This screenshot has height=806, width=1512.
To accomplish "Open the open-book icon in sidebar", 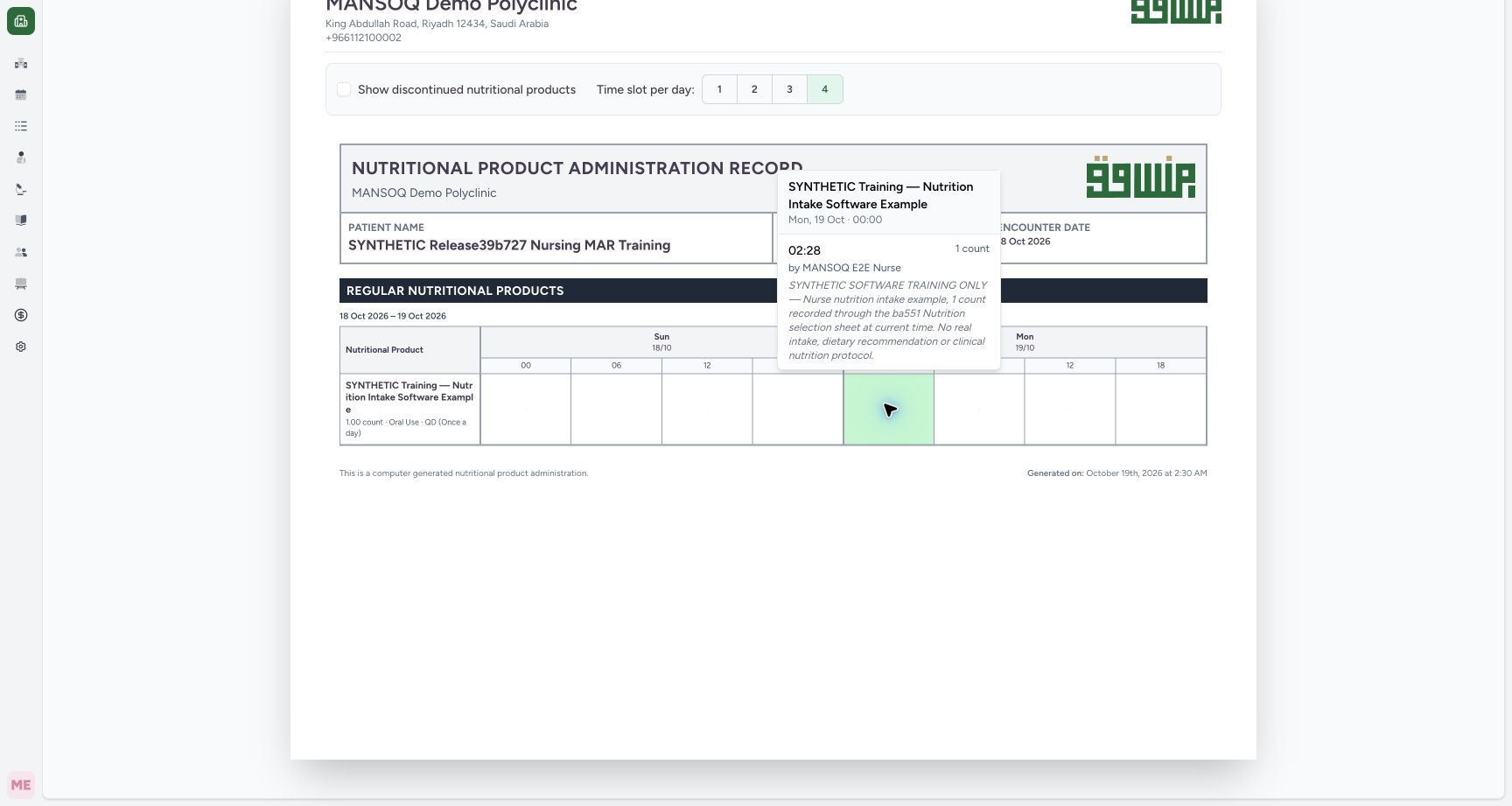I will pos(21,221).
